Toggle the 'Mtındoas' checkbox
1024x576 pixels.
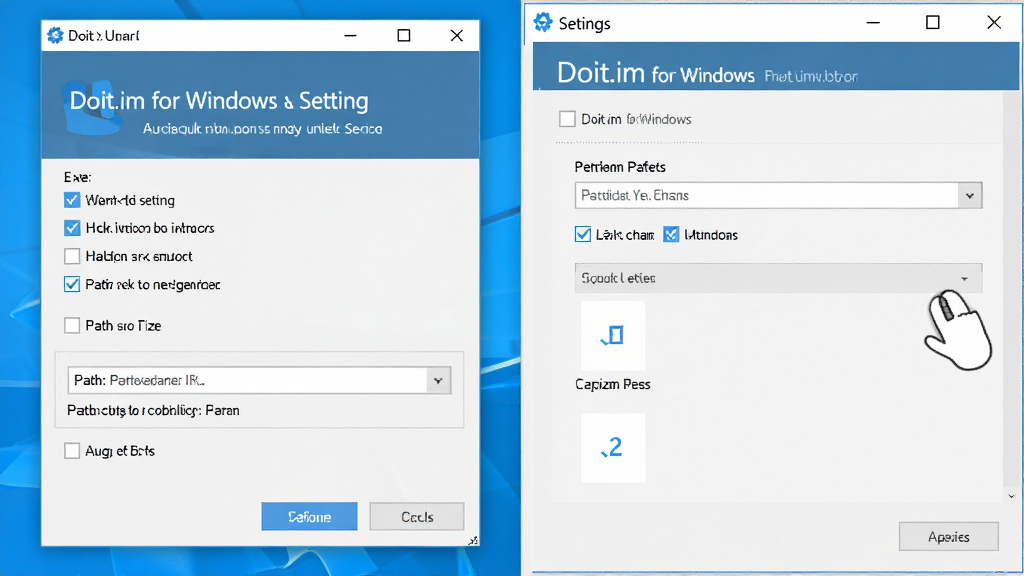(x=671, y=234)
